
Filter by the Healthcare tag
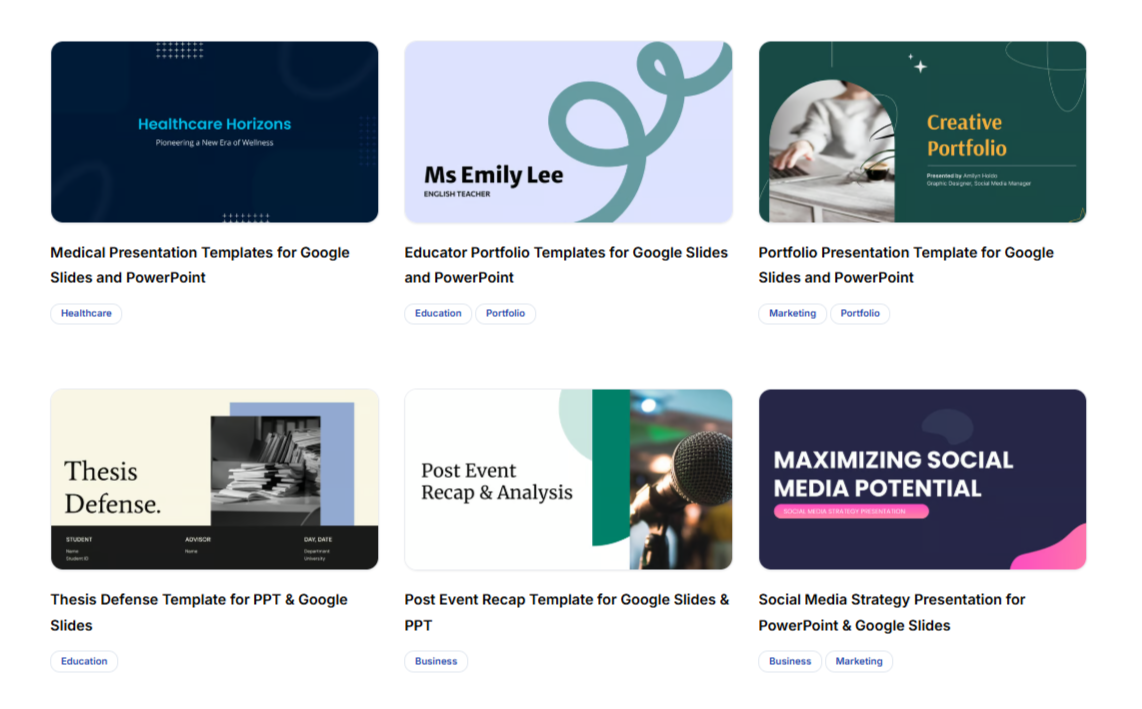86,314
